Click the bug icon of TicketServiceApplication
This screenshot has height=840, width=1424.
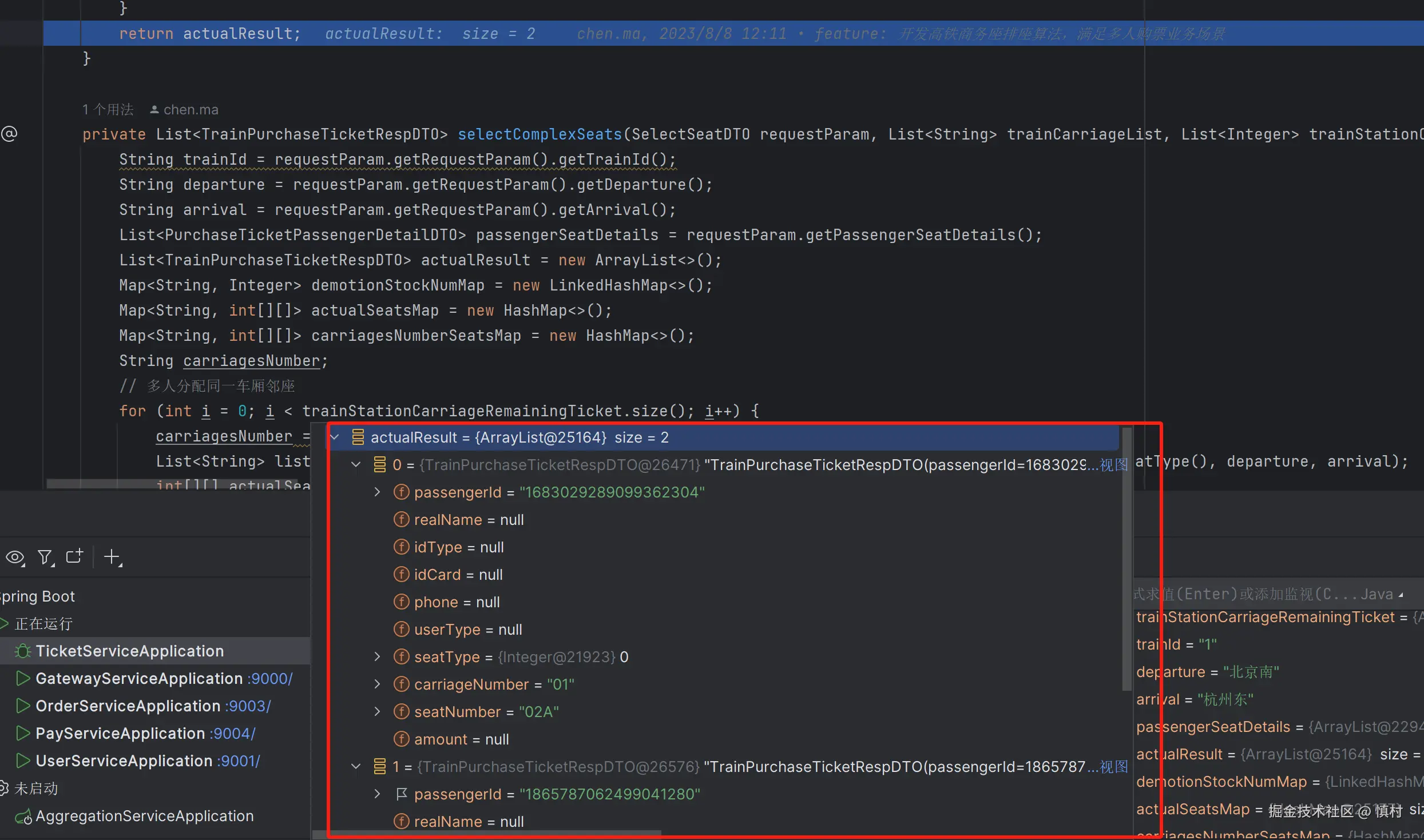click(x=23, y=651)
